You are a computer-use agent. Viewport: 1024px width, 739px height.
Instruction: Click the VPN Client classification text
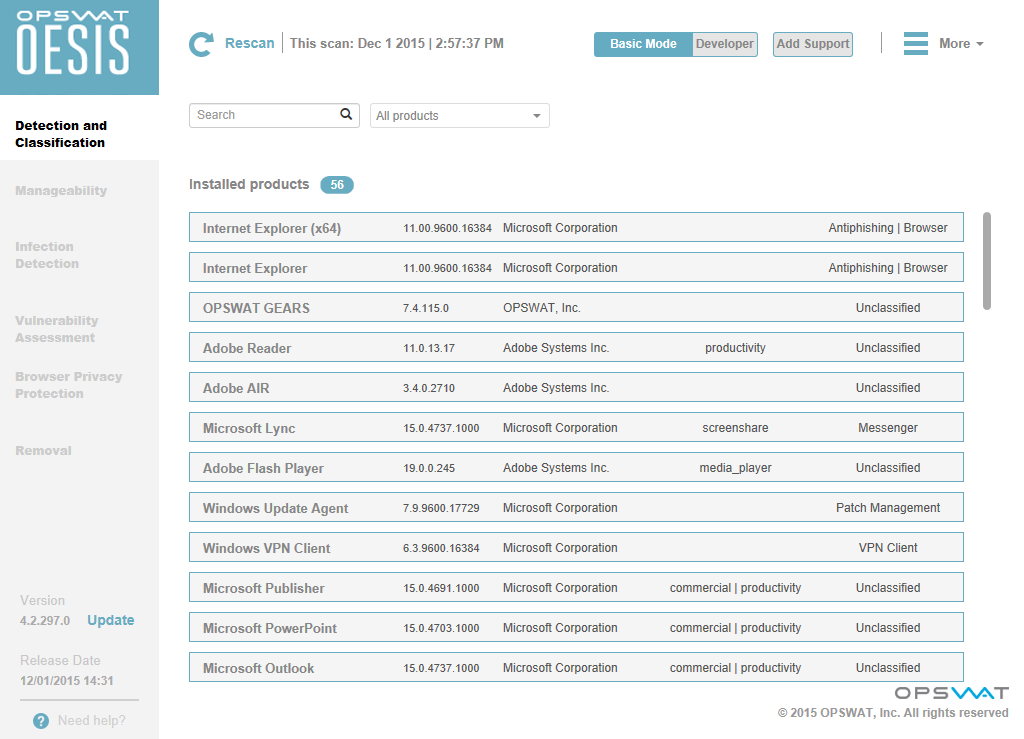pyautogui.click(x=888, y=548)
